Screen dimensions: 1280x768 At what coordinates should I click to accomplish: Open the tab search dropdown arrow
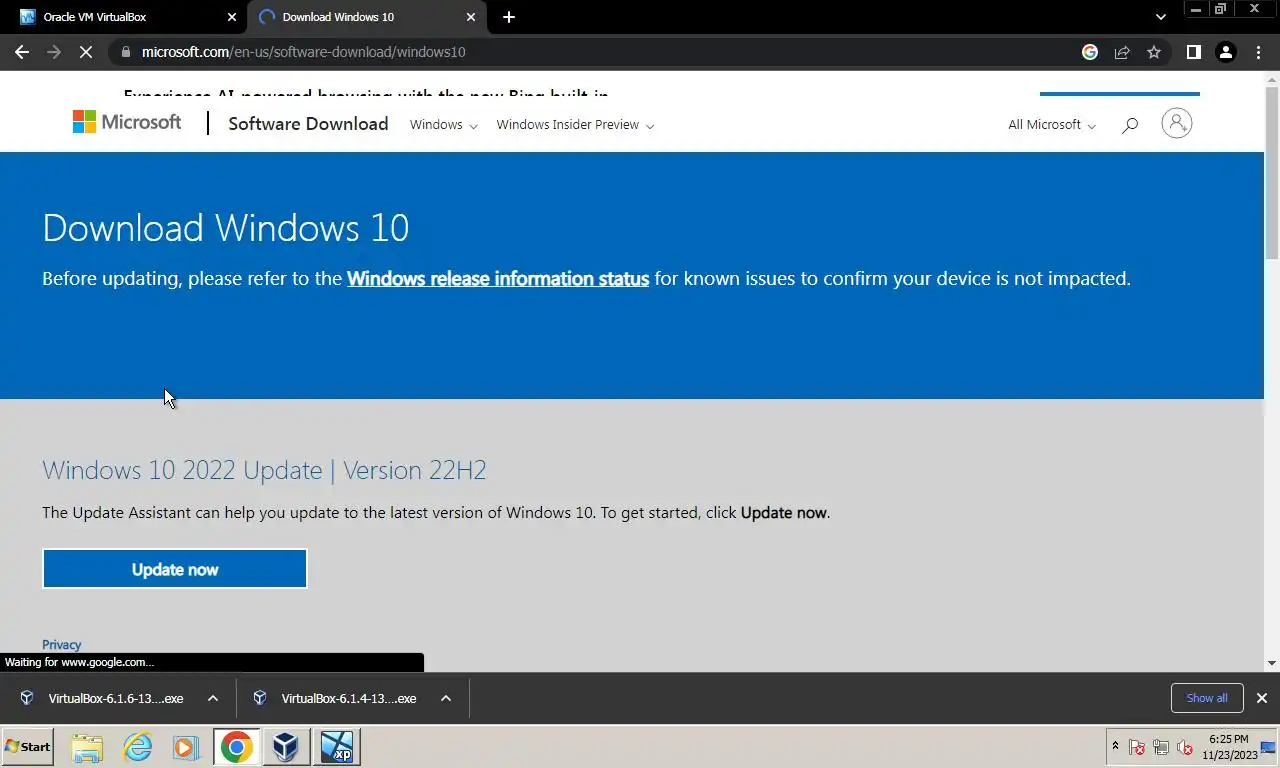pyautogui.click(x=1160, y=17)
